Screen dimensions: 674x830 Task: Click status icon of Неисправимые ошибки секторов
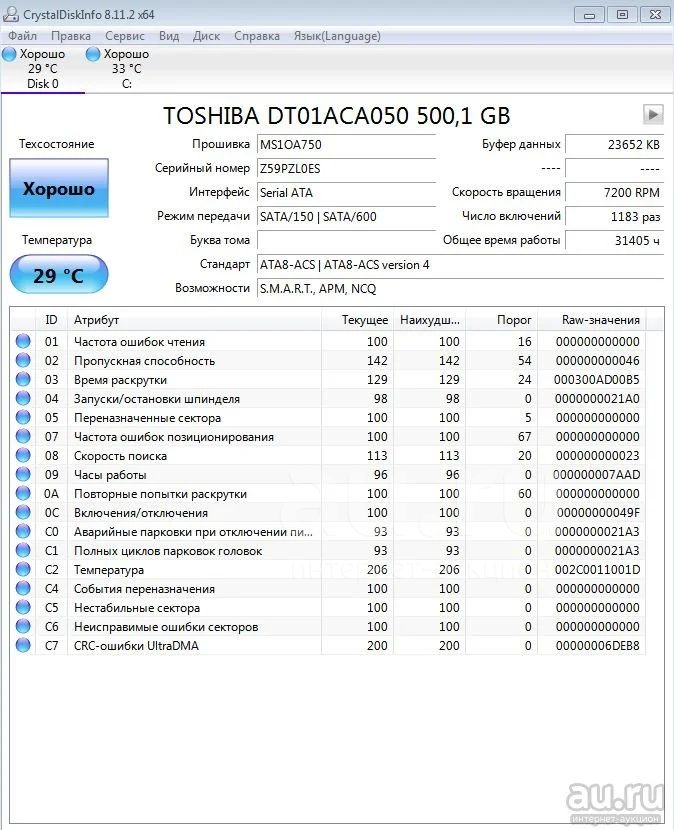[x=23, y=627]
